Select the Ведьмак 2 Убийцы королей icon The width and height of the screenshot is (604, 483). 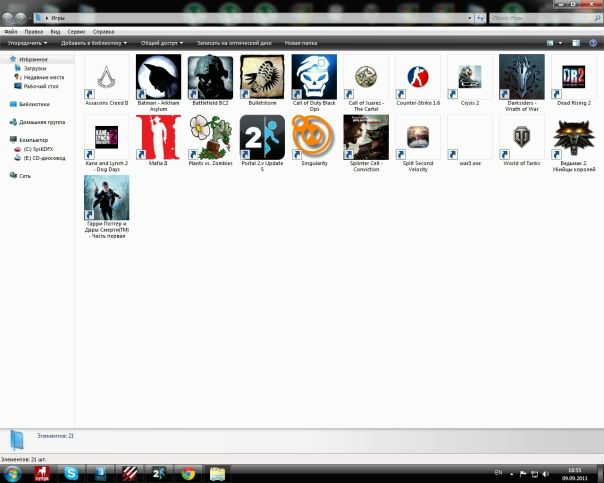[x=574, y=137]
